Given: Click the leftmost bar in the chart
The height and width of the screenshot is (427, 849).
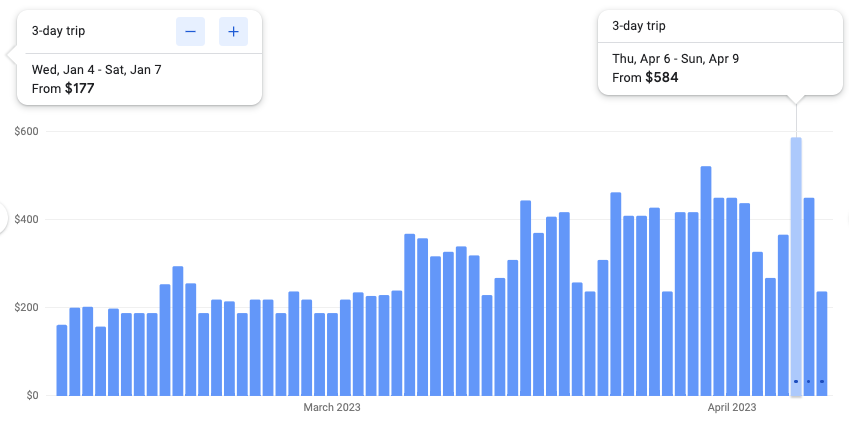Looking at the screenshot, I should click(62, 360).
